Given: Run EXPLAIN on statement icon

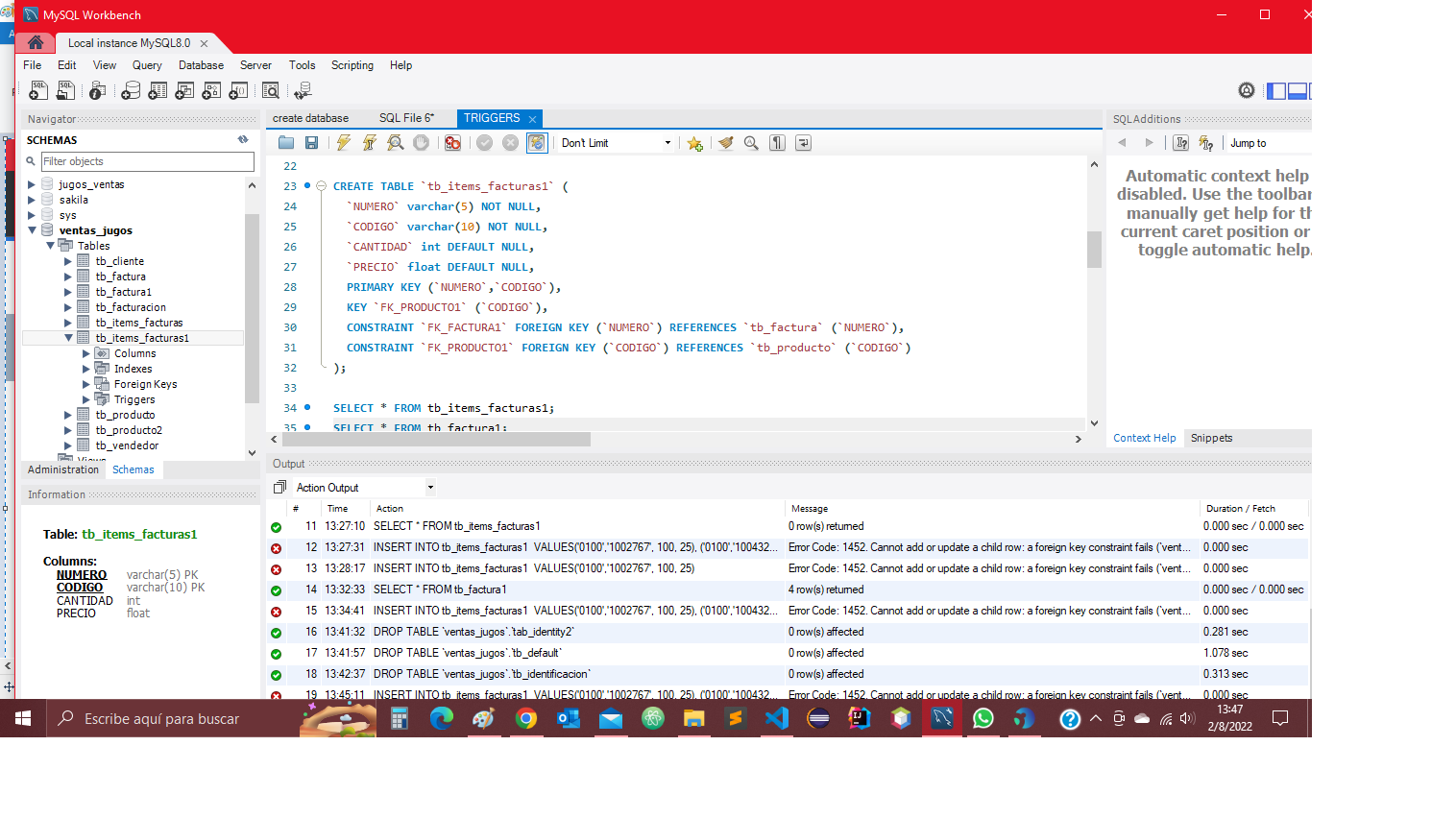Looking at the screenshot, I should click(x=395, y=143).
